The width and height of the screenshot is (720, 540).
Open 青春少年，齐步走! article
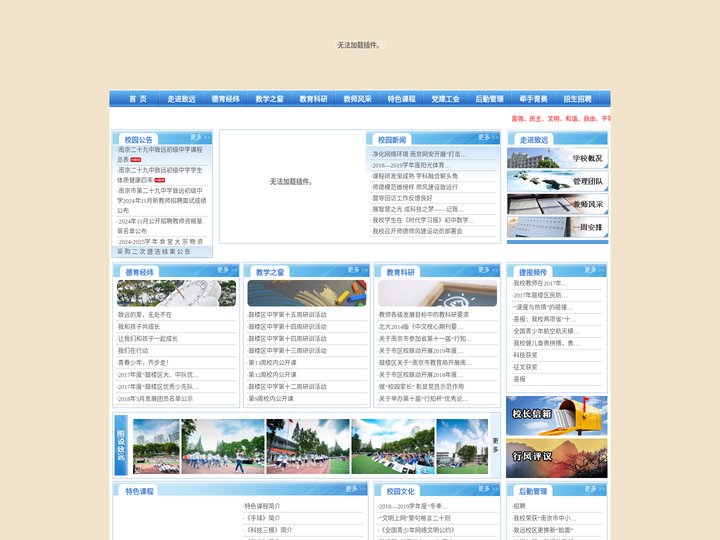point(143,362)
